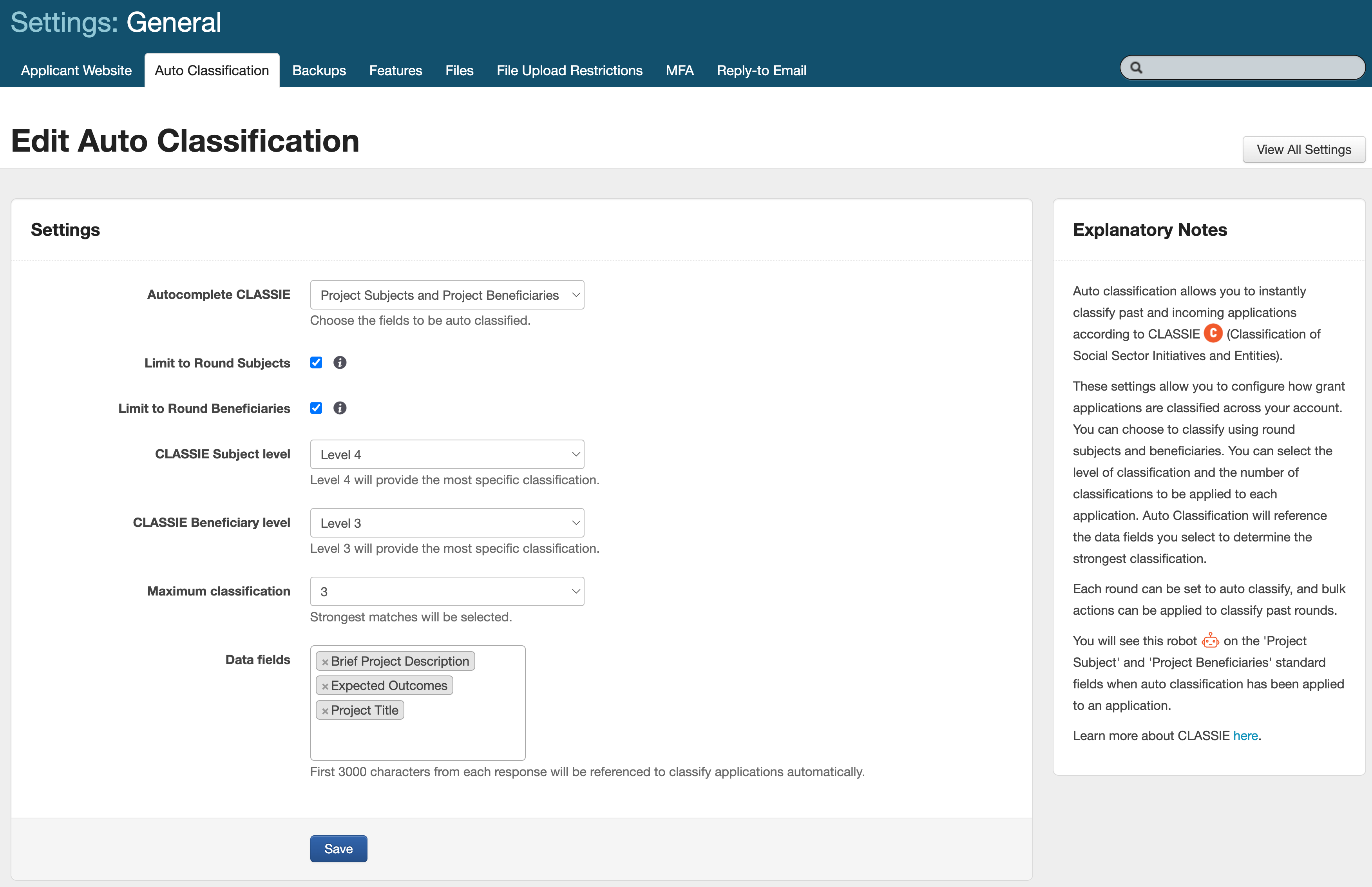Uncheck Limit to Round Beneficiaries checkbox
The width and height of the screenshot is (1372, 887).
pyautogui.click(x=316, y=408)
